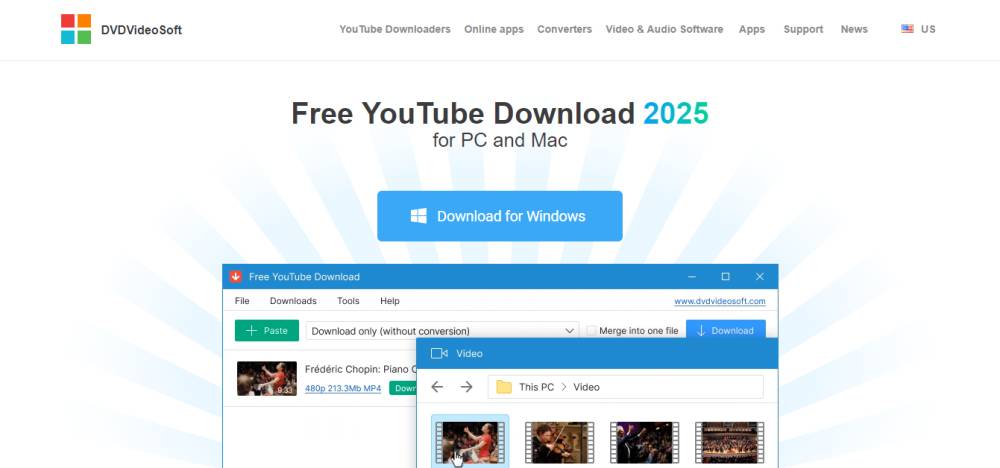Close the Free YouTube Download window
Screen dimensions: 1000x468
[x=760, y=277]
